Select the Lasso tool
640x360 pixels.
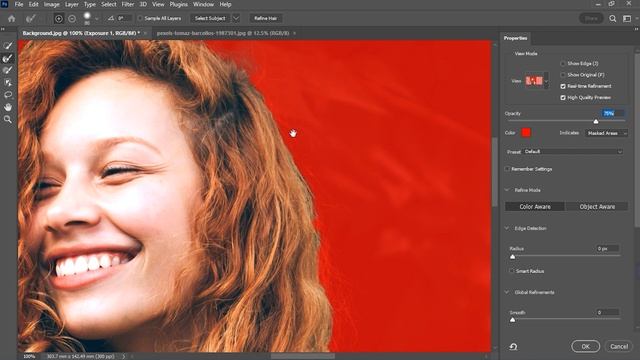click(8, 95)
